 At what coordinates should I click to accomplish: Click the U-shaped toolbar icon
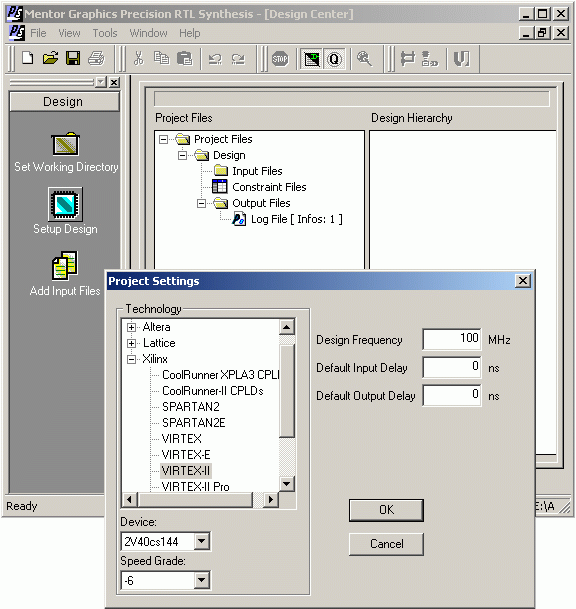(x=462, y=59)
